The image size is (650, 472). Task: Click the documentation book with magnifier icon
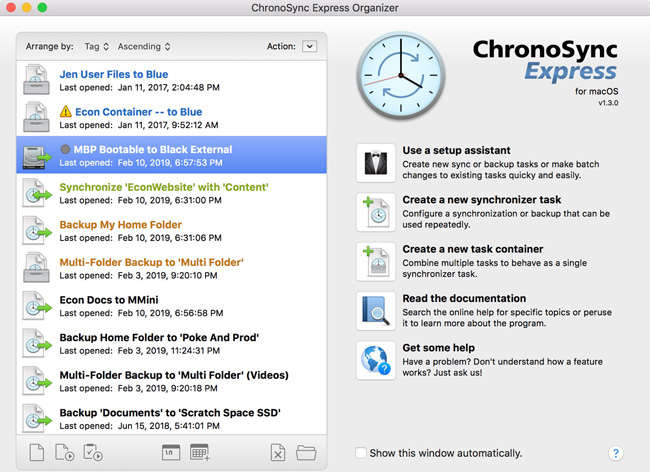tap(376, 311)
